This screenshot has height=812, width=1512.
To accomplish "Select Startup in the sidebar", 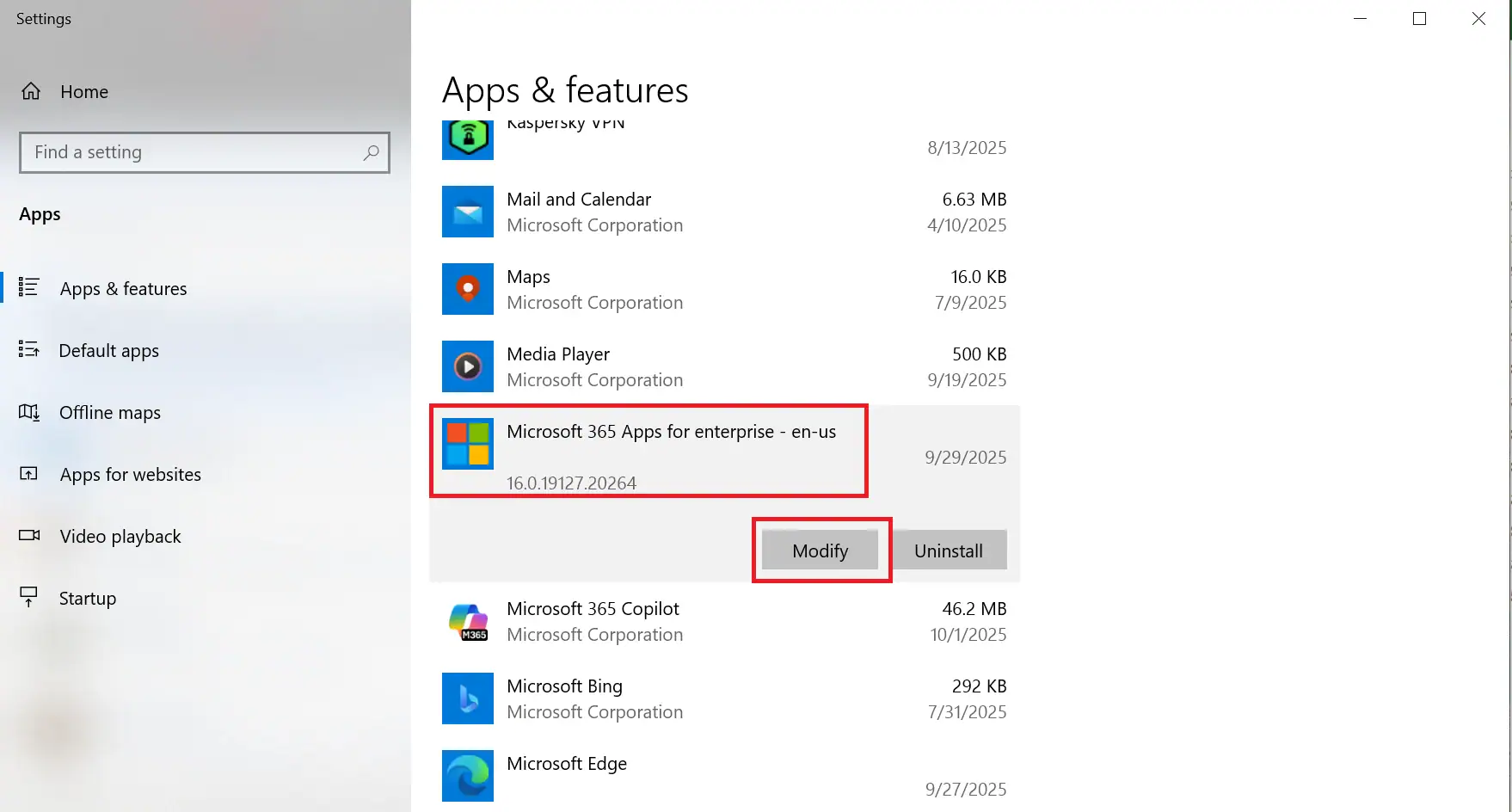I will (x=87, y=599).
